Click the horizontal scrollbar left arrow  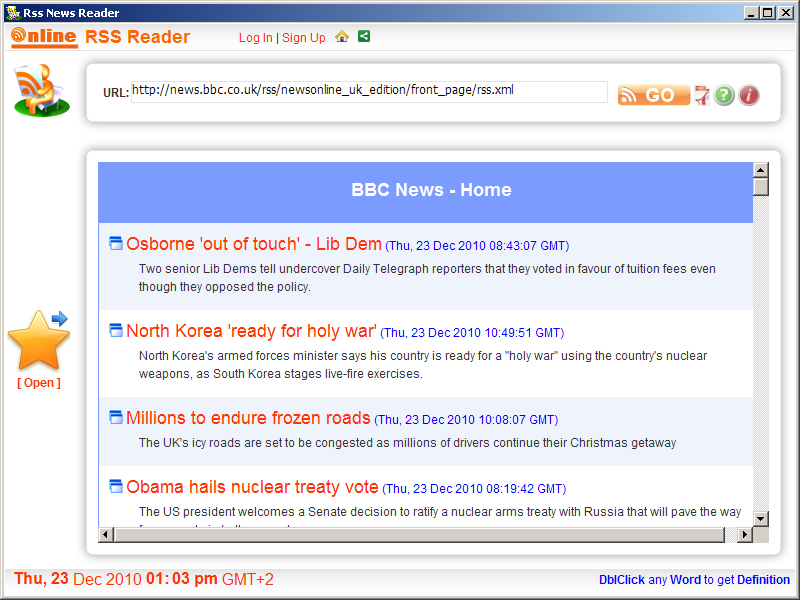(x=106, y=535)
